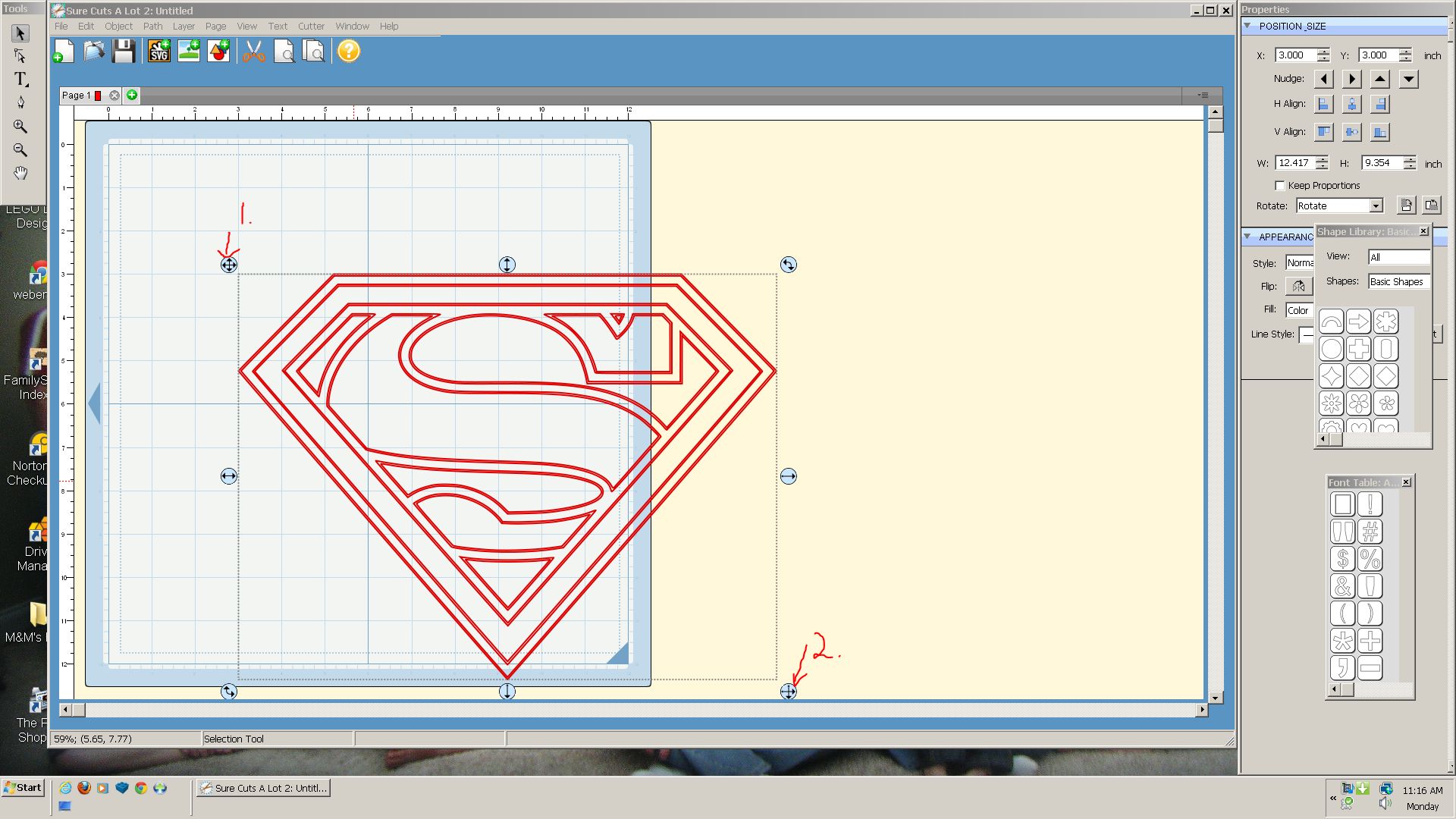Image resolution: width=1456 pixels, height=819 pixels.
Task: Insert the hash character from Font Table
Action: 1370,532
